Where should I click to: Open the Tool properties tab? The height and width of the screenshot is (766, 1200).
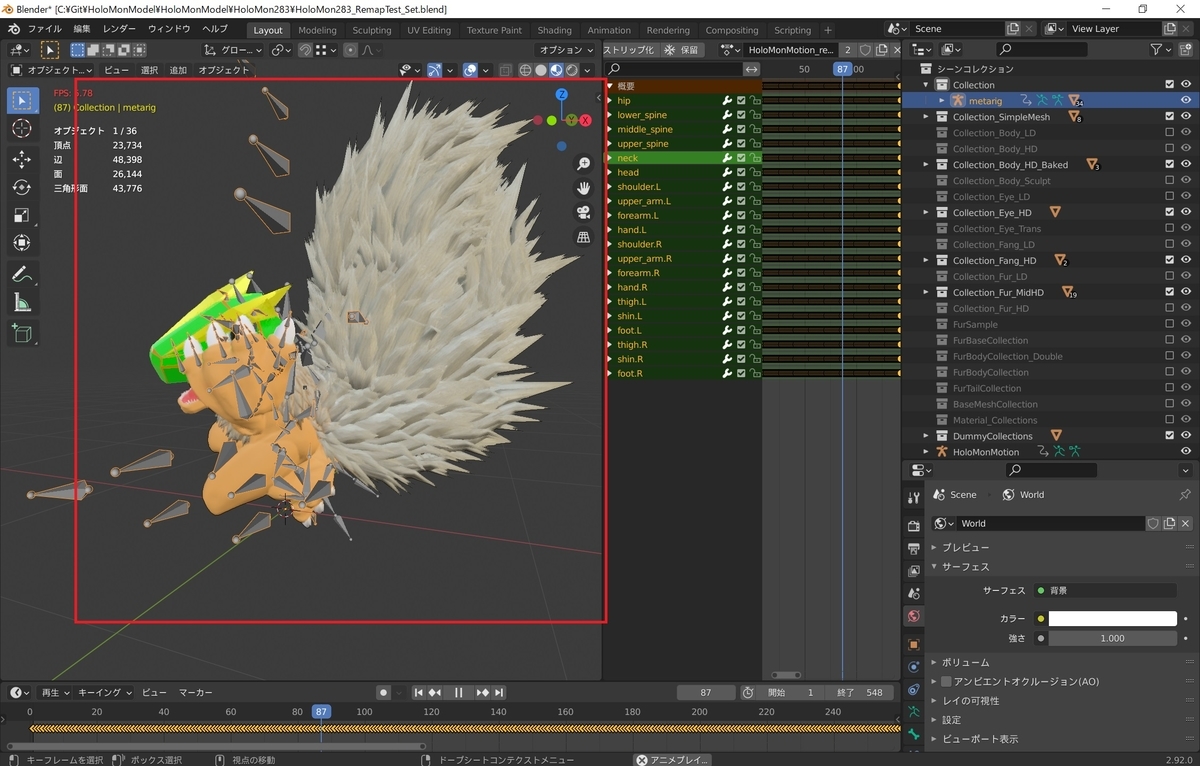[913, 497]
